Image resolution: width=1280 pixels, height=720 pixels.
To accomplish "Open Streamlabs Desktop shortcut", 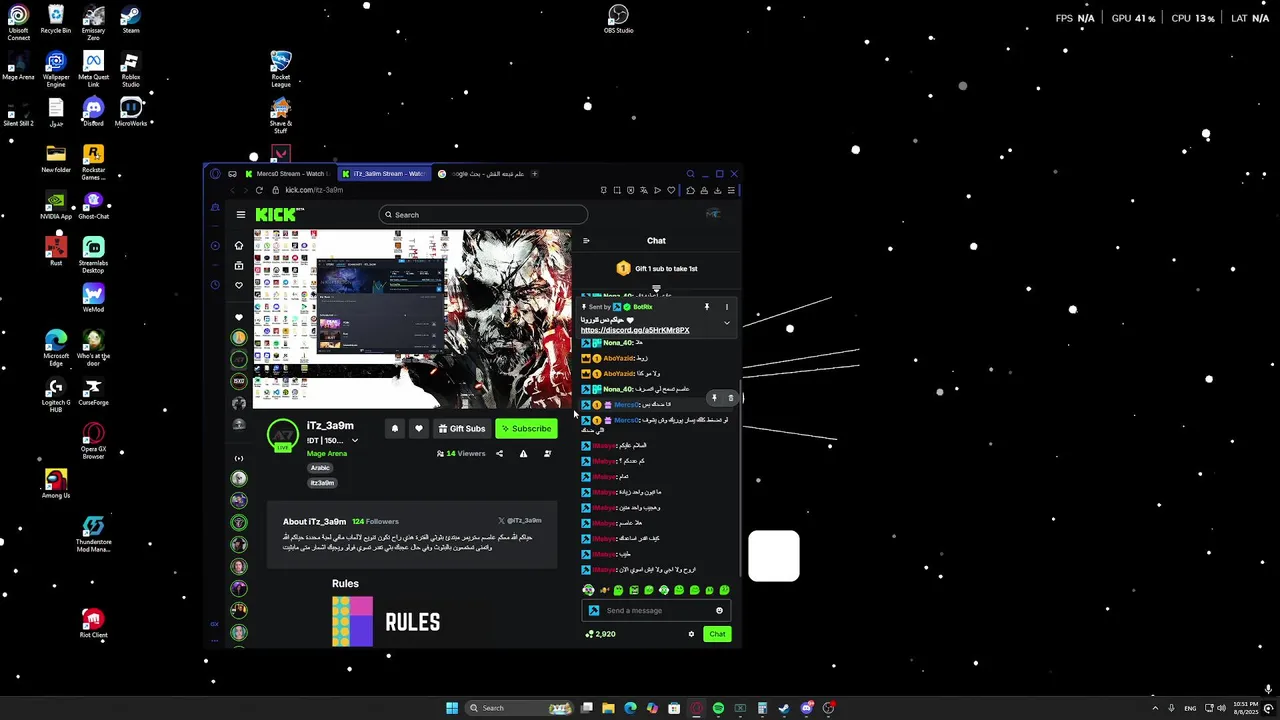I will 93,255.
